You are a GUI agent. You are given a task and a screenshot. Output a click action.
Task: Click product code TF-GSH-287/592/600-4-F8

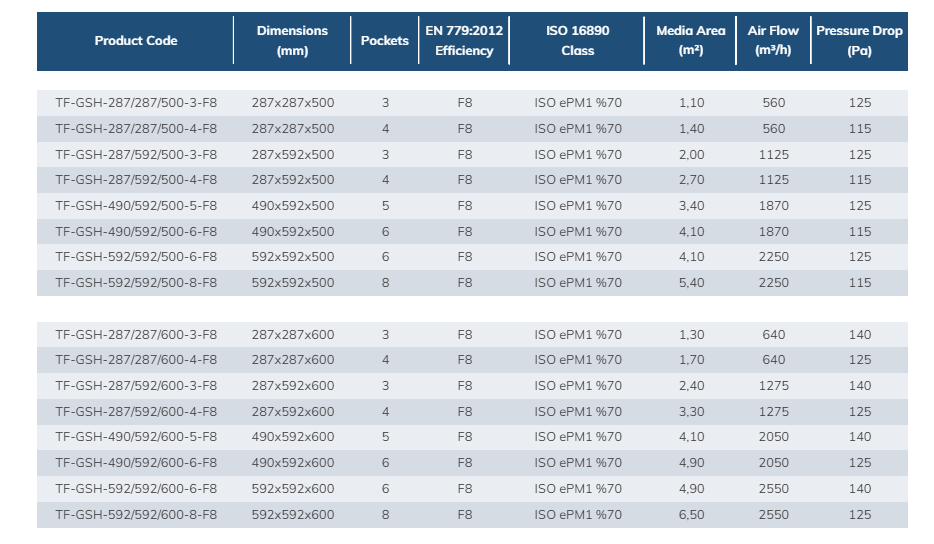click(136, 412)
